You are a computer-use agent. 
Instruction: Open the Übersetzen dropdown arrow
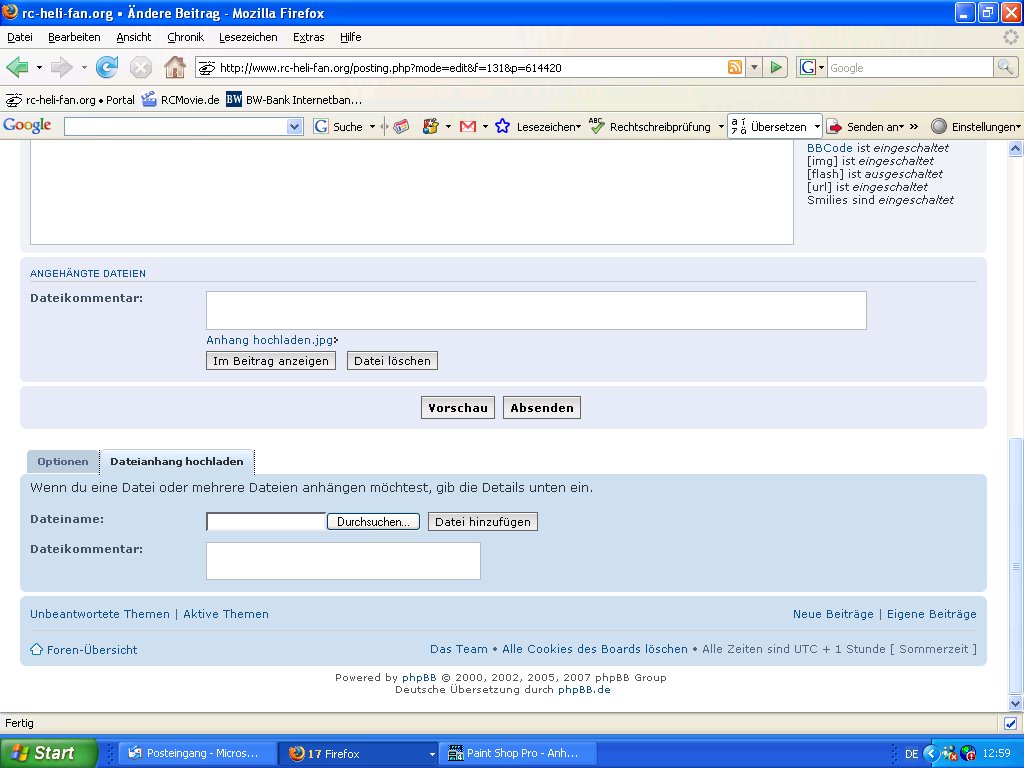[816, 127]
